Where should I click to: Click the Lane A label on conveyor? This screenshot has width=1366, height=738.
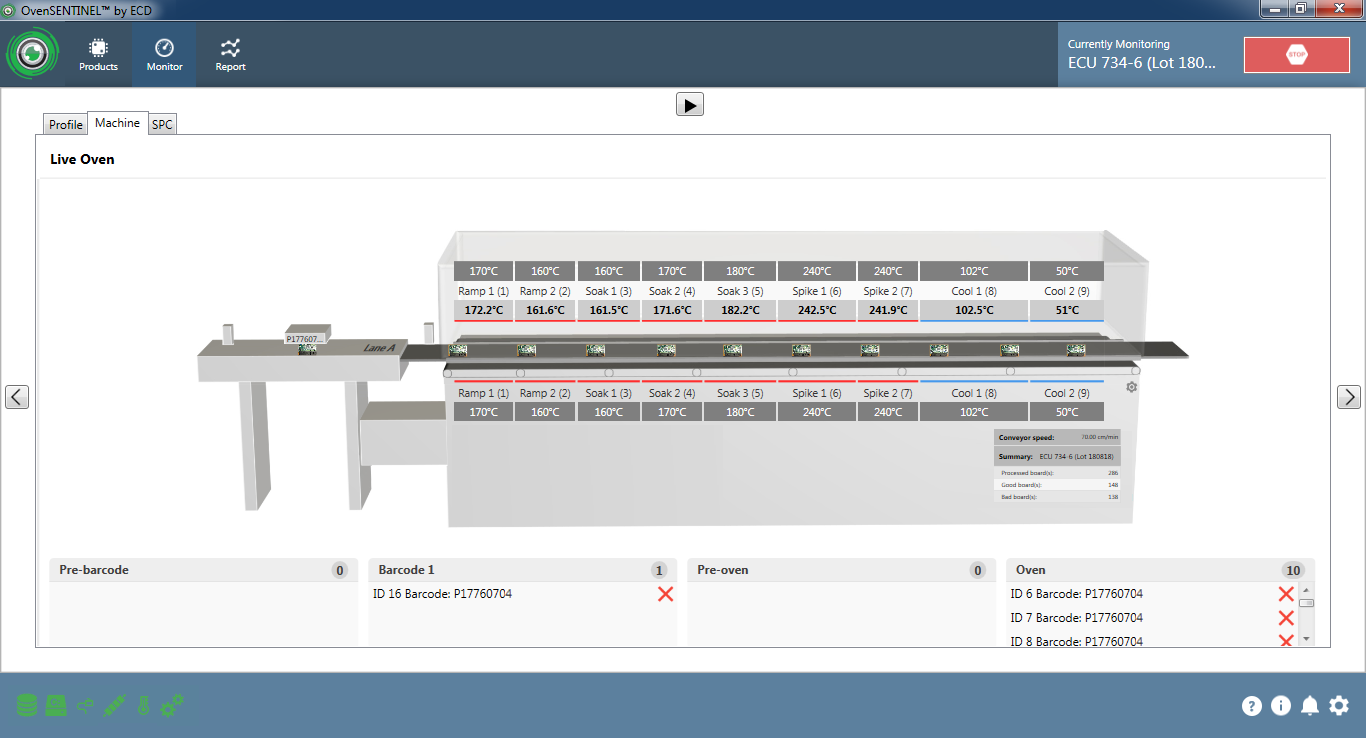tap(379, 348)
